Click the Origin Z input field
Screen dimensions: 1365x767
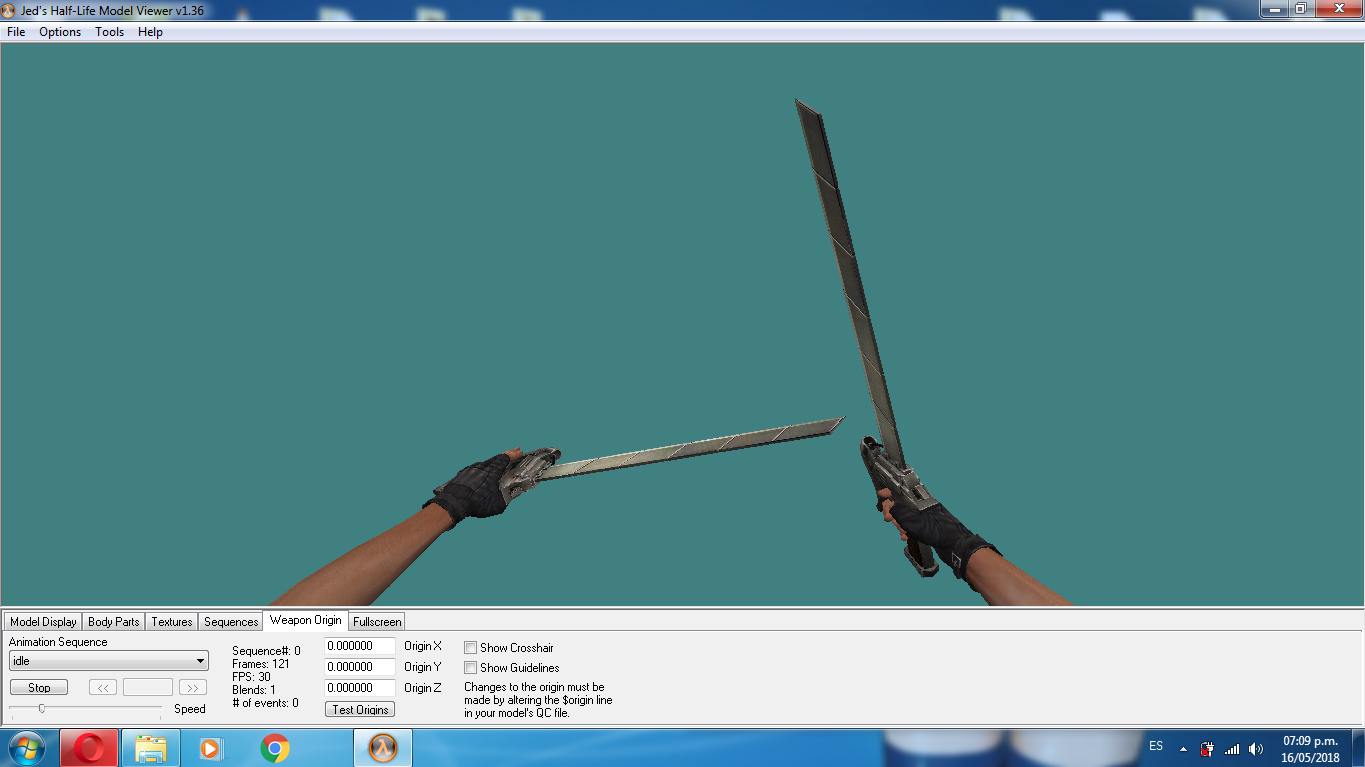coord(360,688)
